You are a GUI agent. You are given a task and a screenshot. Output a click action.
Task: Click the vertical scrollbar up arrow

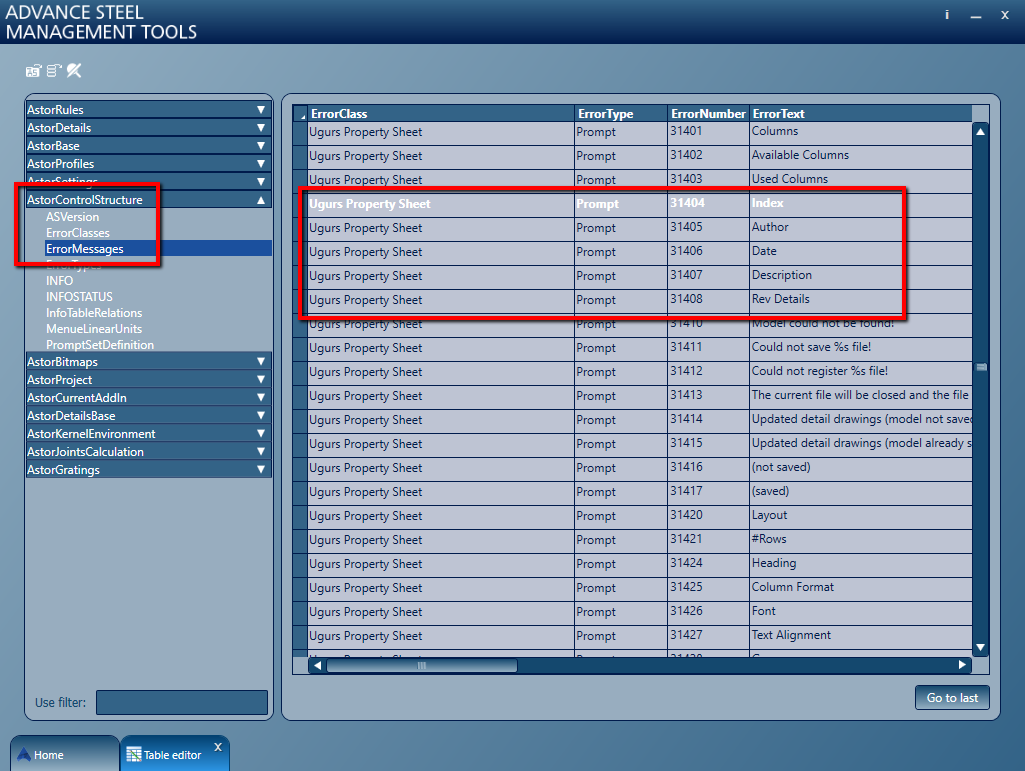tap(981, 131)
